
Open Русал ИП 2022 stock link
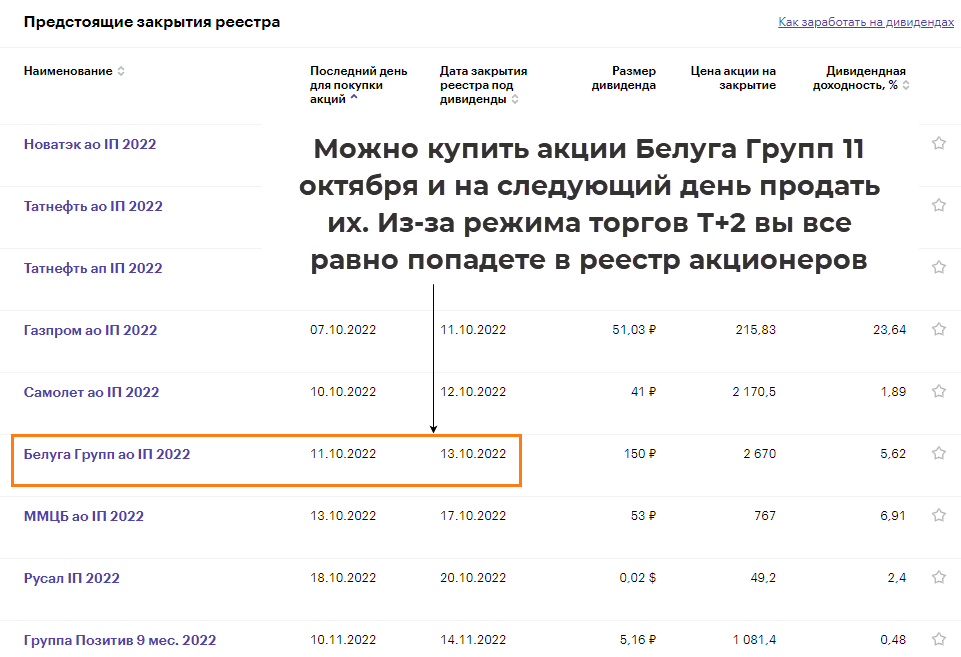click(71, 578)
